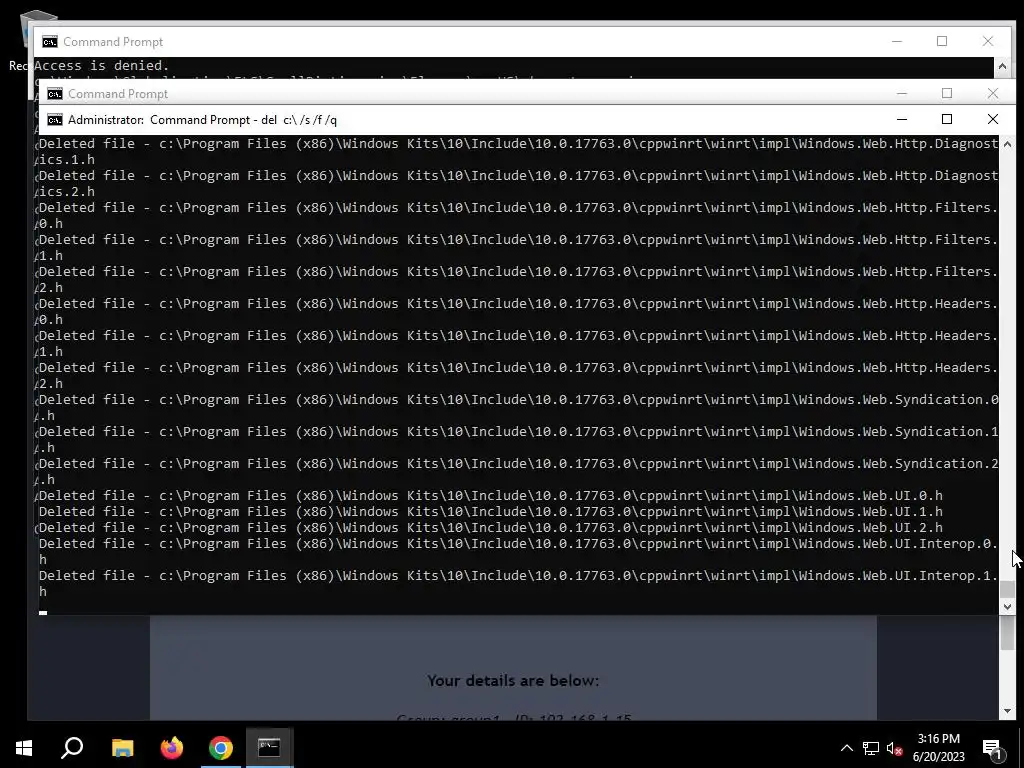Image resolution: width=1024 pixels, height=768 pixels.
Task: Open taskbar search magnifier
Action: [x=72, y=747]
